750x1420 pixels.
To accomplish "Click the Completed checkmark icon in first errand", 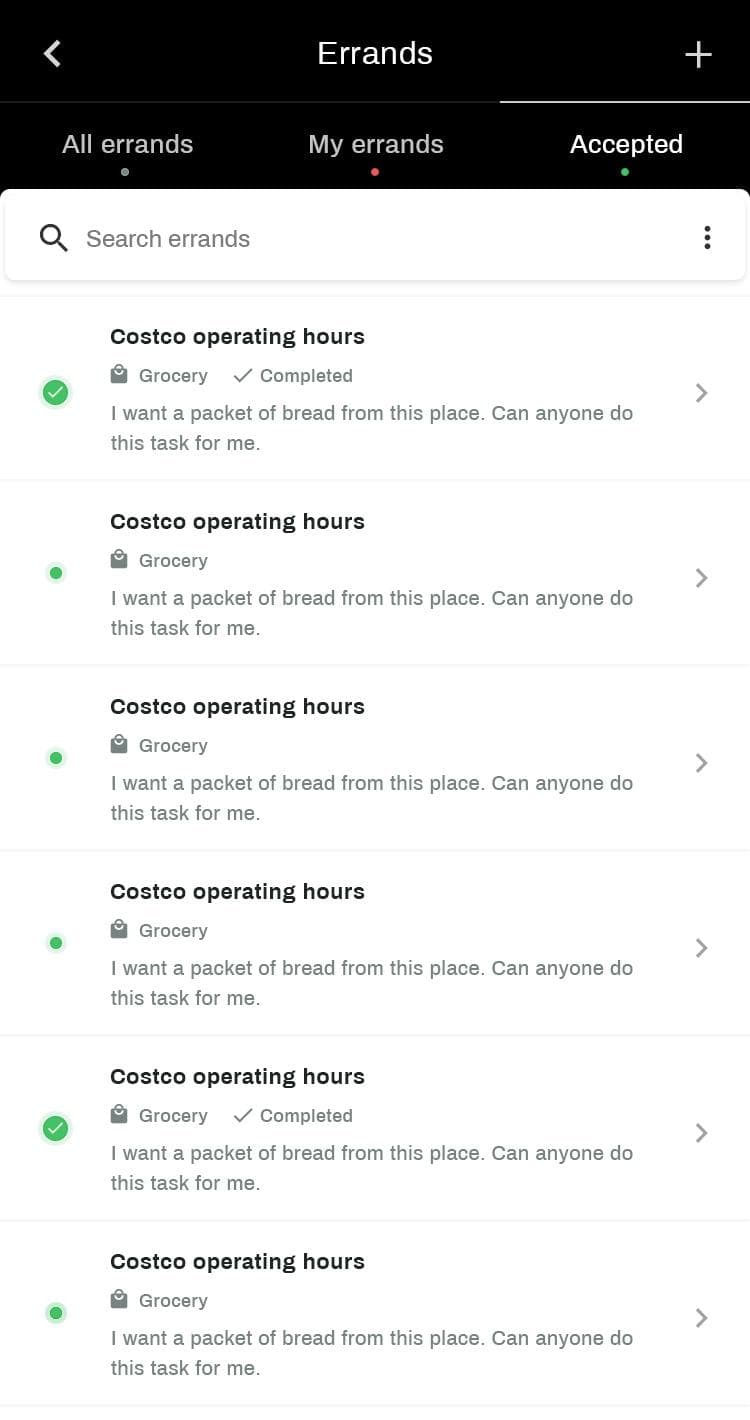I will [x=242, y=376].
